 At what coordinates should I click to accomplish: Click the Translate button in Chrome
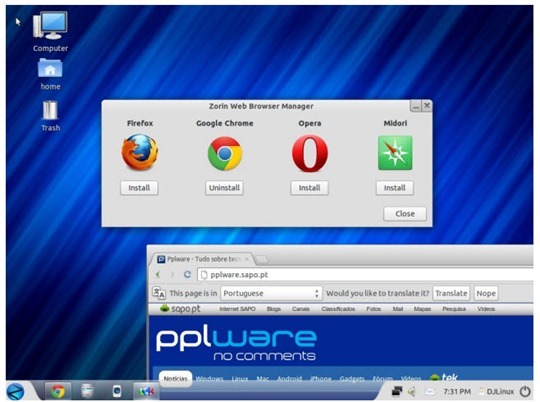coord(451,293)
